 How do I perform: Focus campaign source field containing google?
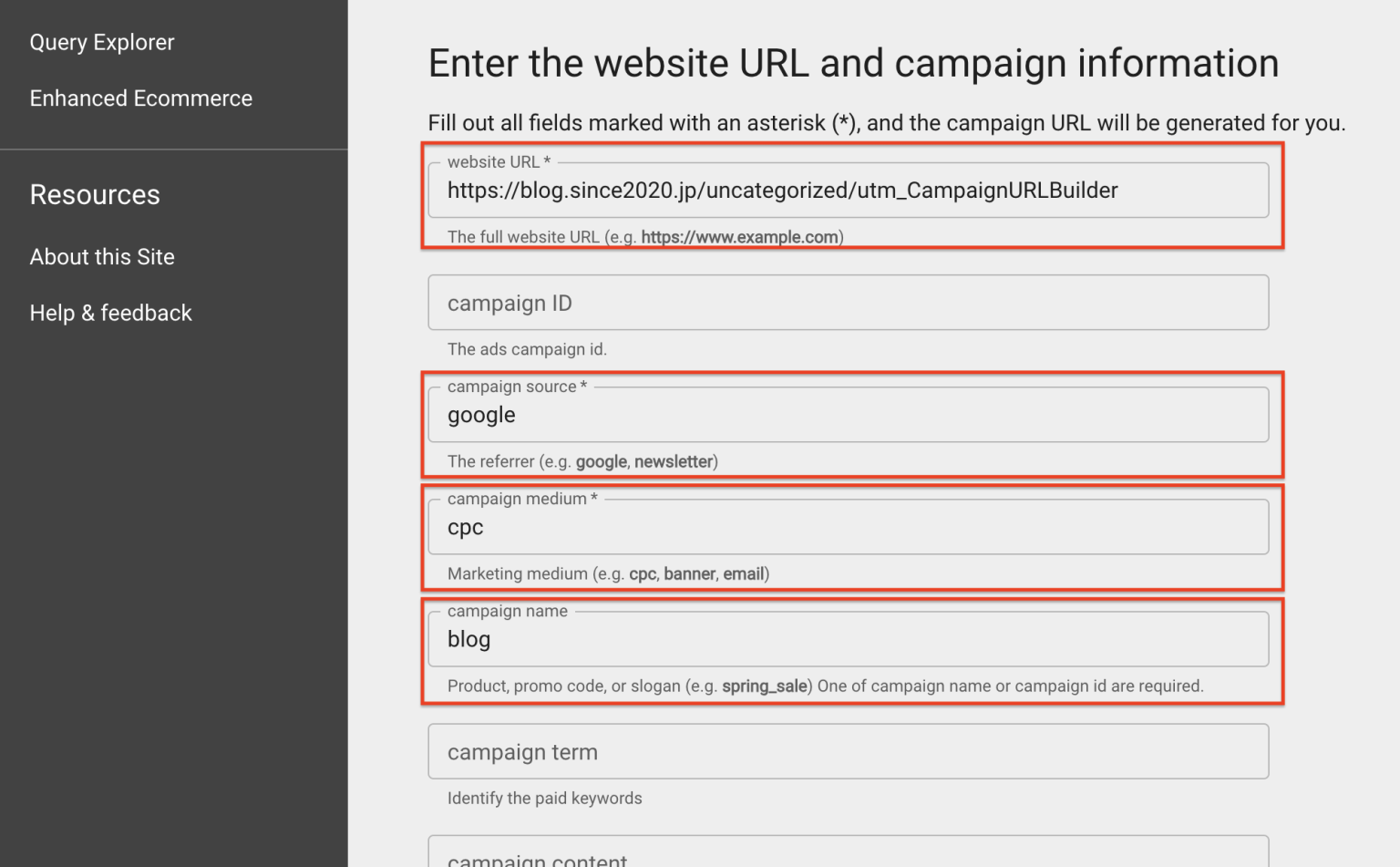click(x=848, y=416)
